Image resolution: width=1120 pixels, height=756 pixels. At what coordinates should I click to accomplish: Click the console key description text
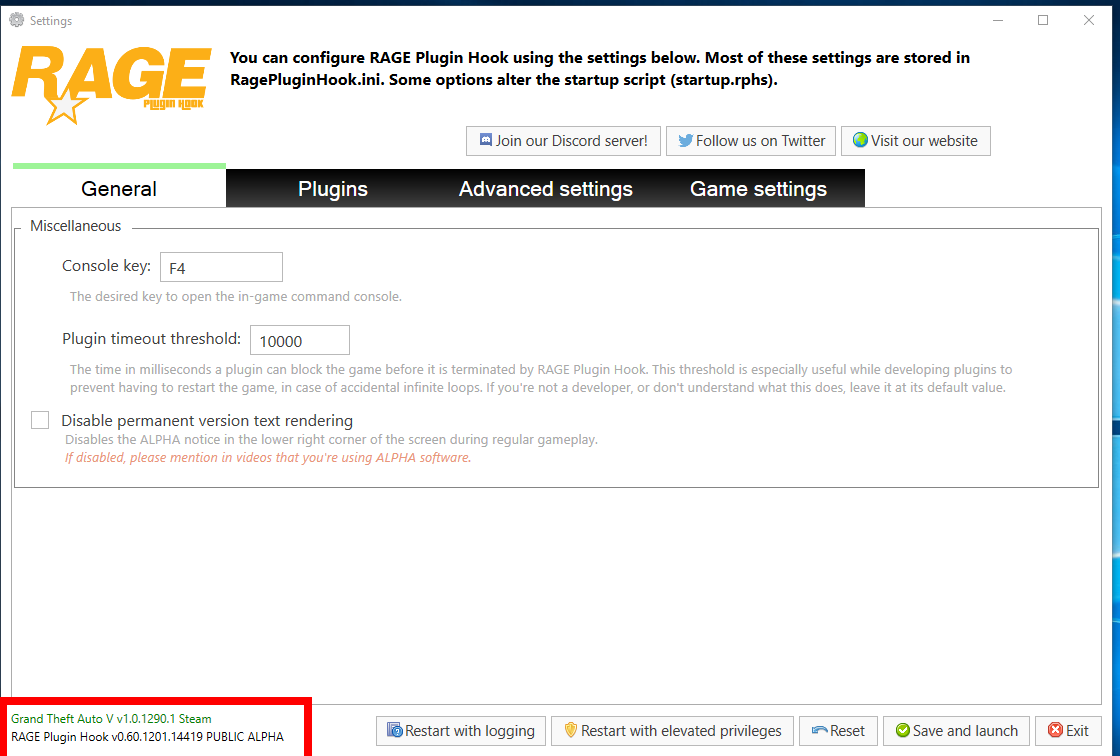coord(236,297)
